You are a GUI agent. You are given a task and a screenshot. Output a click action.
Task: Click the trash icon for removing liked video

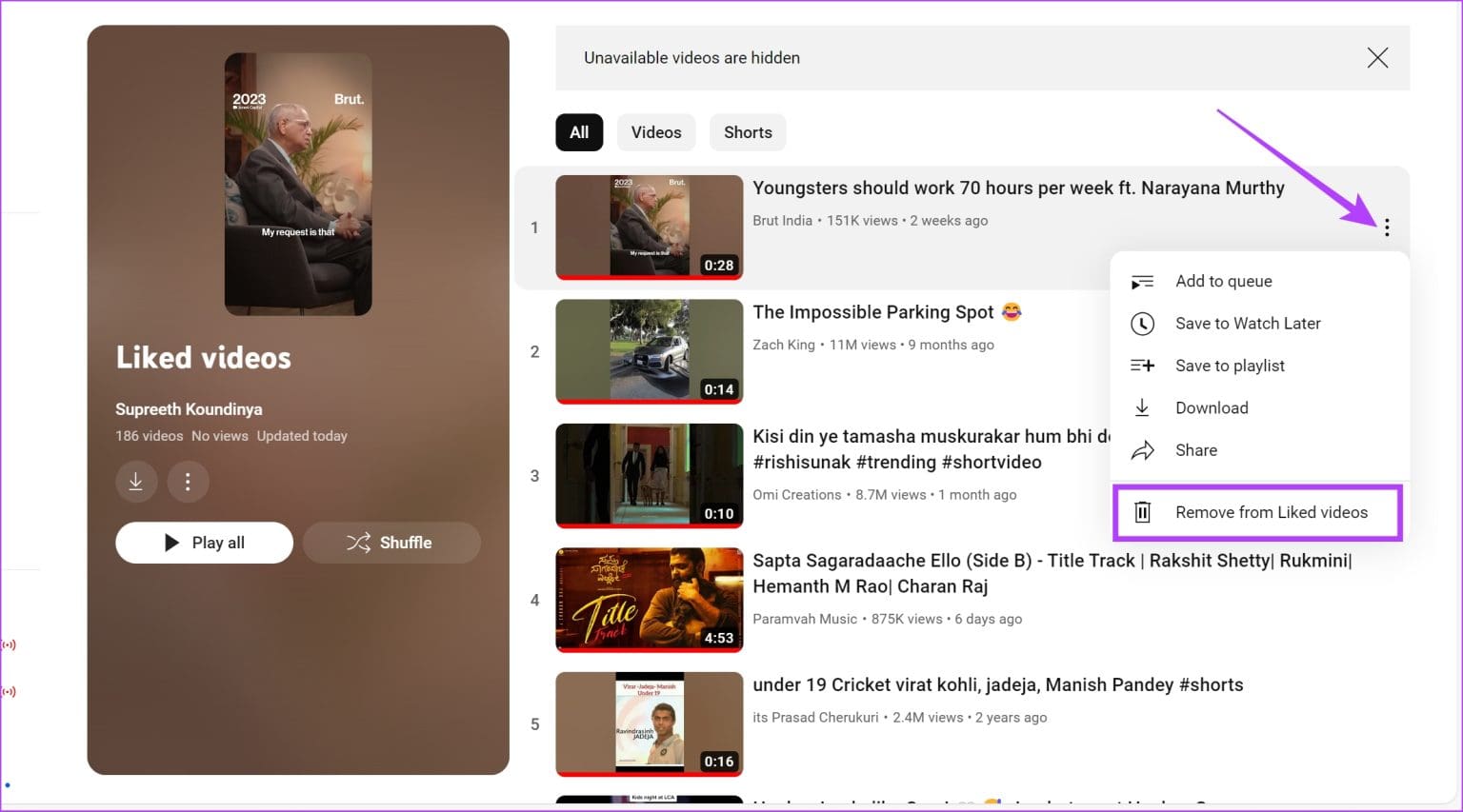[1142, 511]
